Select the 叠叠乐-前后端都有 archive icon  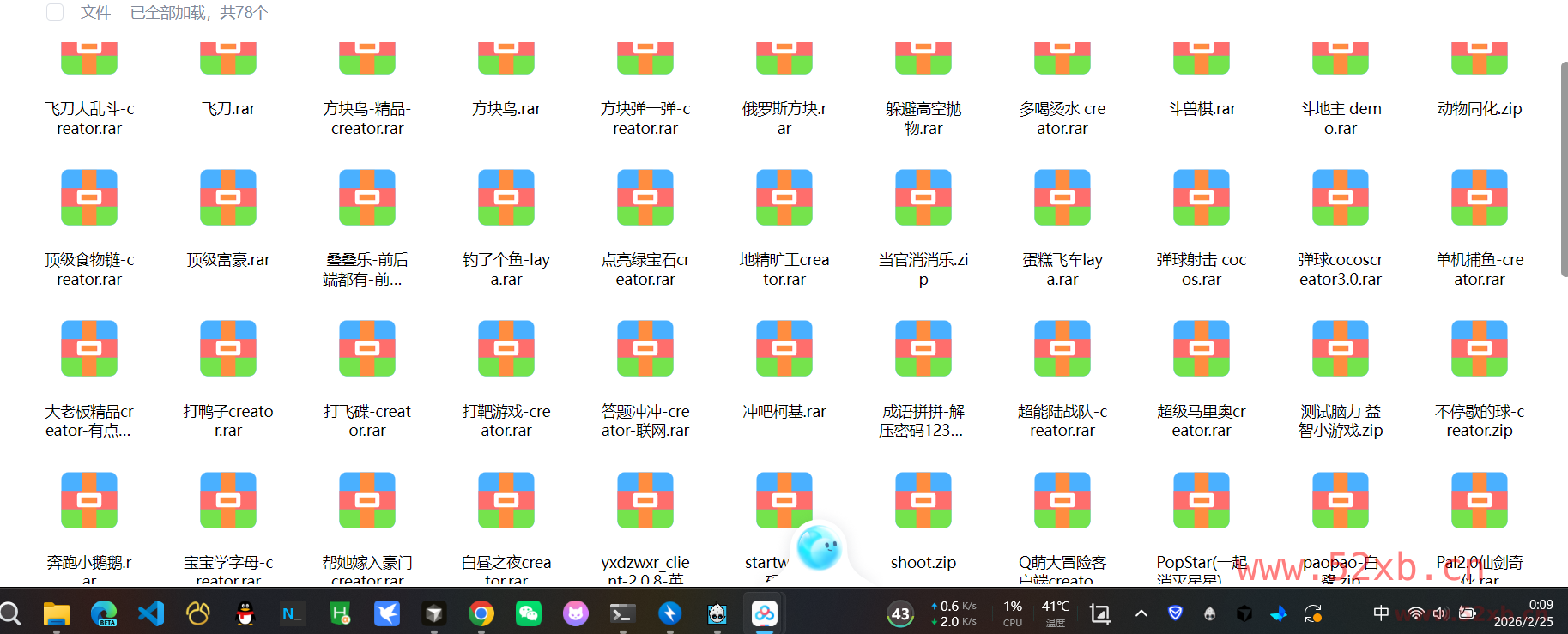pos(367,197)
